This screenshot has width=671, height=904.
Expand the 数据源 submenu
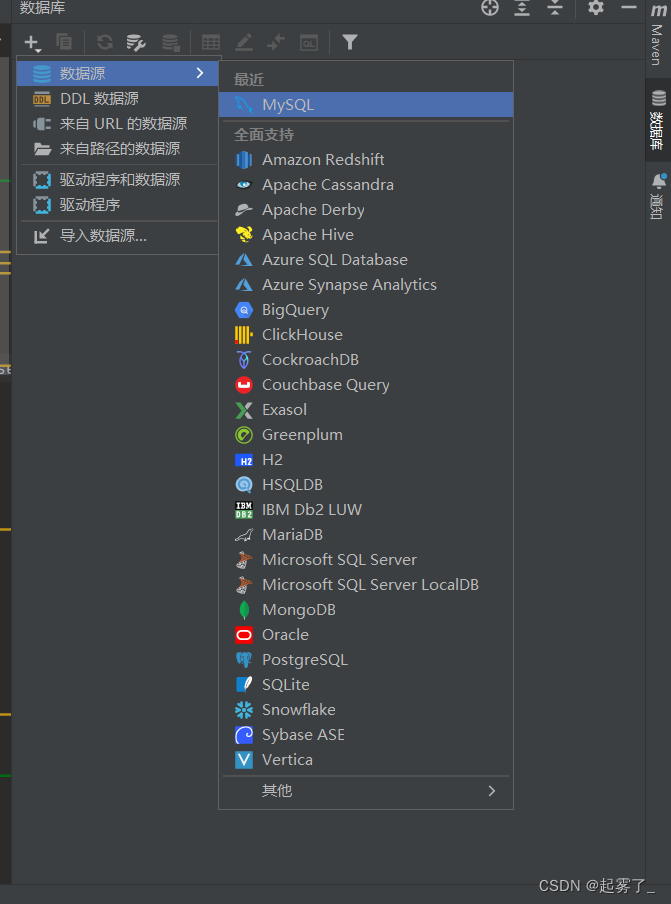pos(118,73)
